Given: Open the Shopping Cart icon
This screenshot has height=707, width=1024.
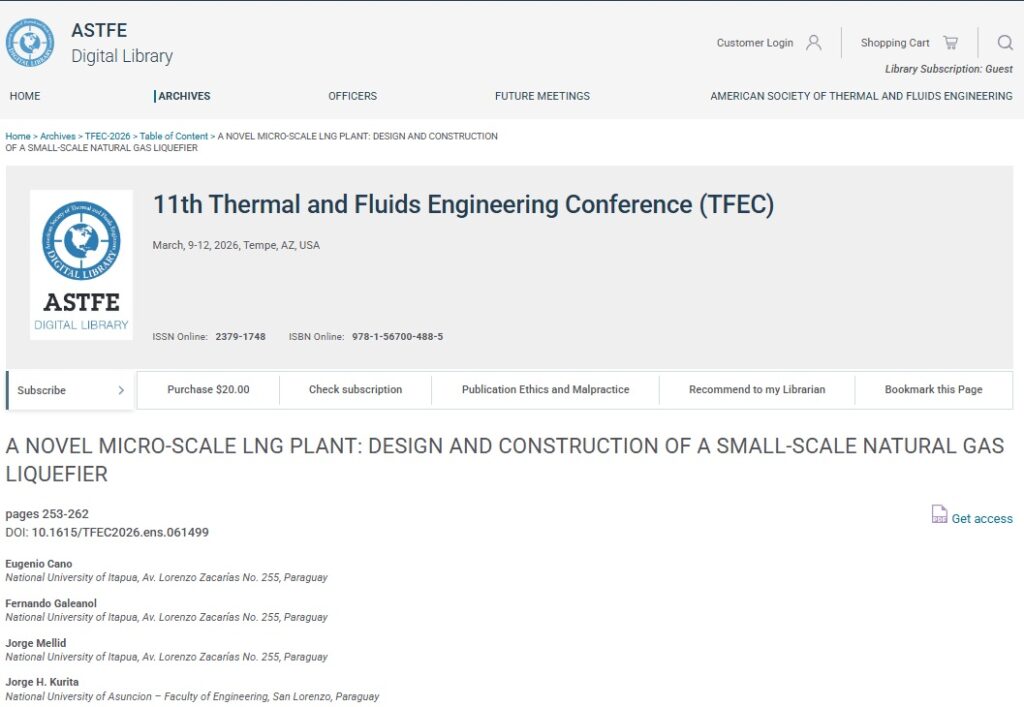Looking at the screenshot, I should pos(950,43).
